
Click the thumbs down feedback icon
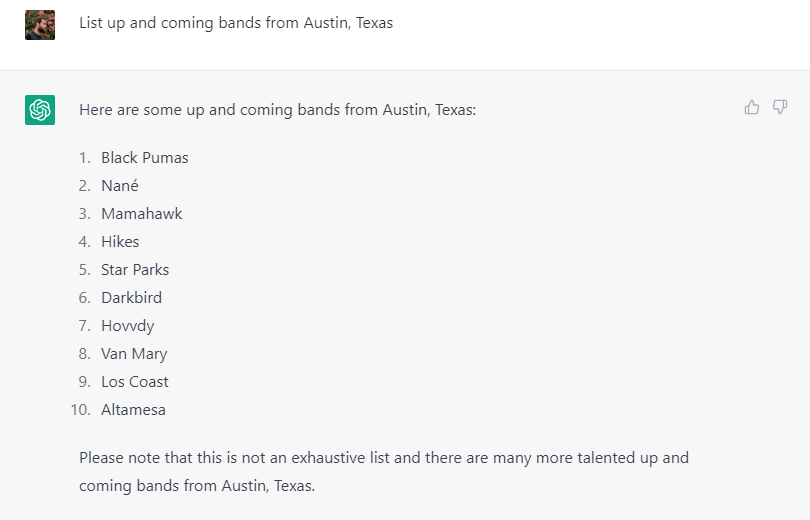pyautogui.click(x=780, y=107)
